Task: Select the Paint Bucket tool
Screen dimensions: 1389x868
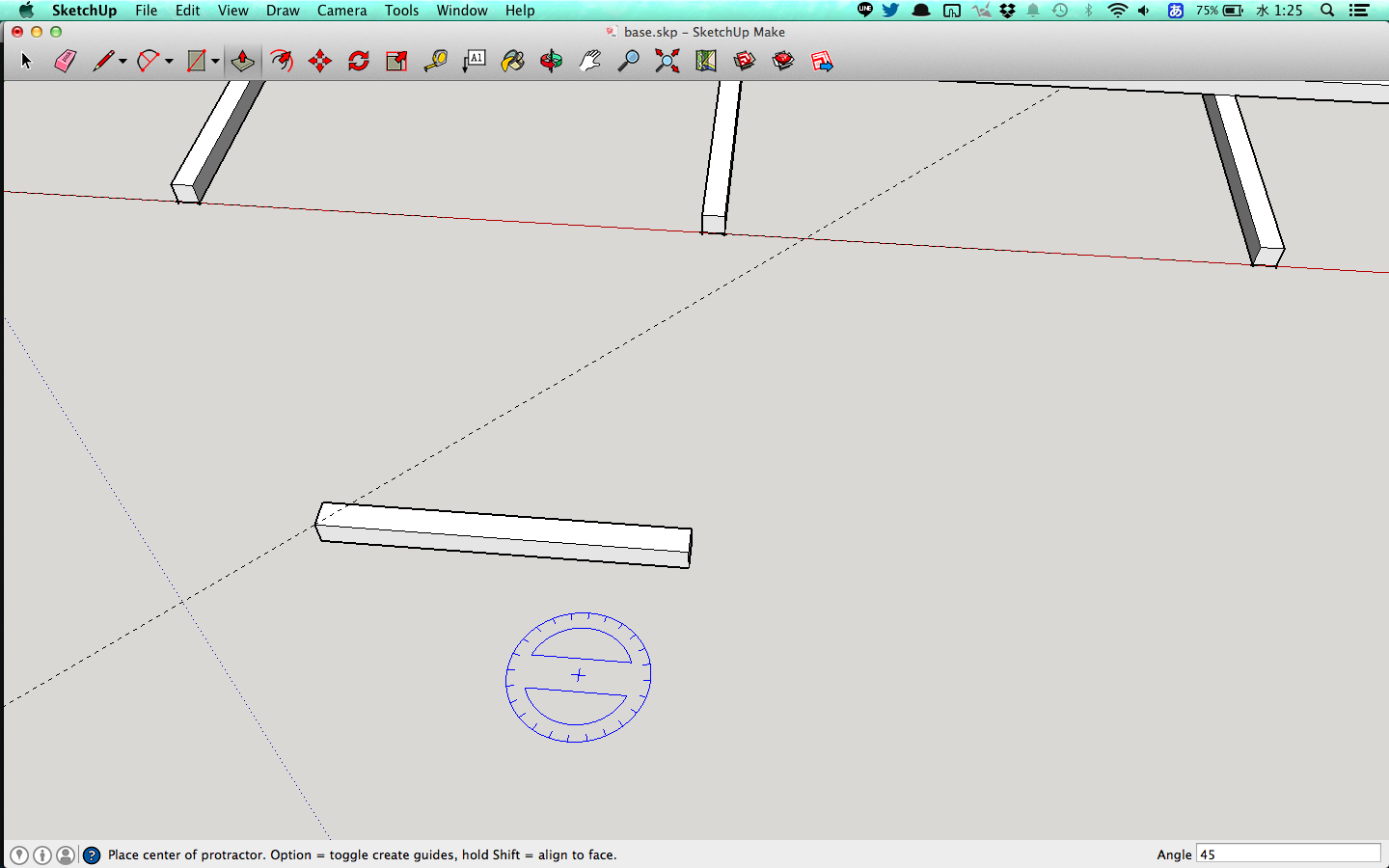Action: 513,62
